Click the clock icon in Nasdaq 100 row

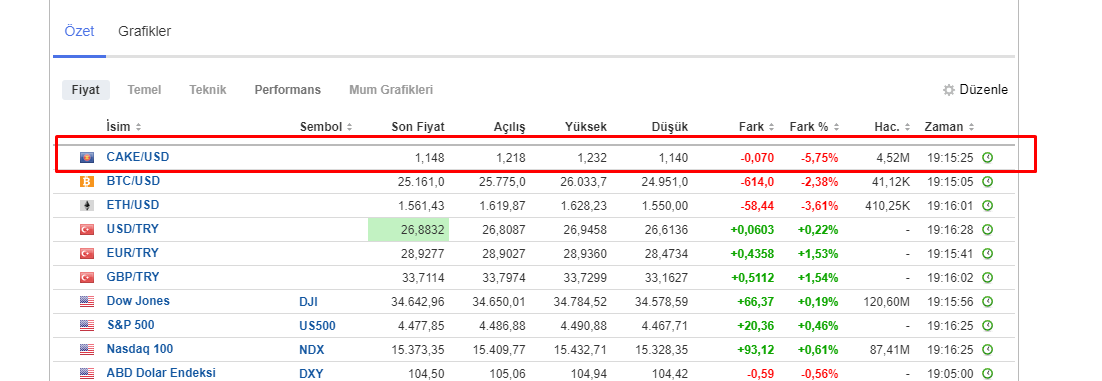pos(987,349)
